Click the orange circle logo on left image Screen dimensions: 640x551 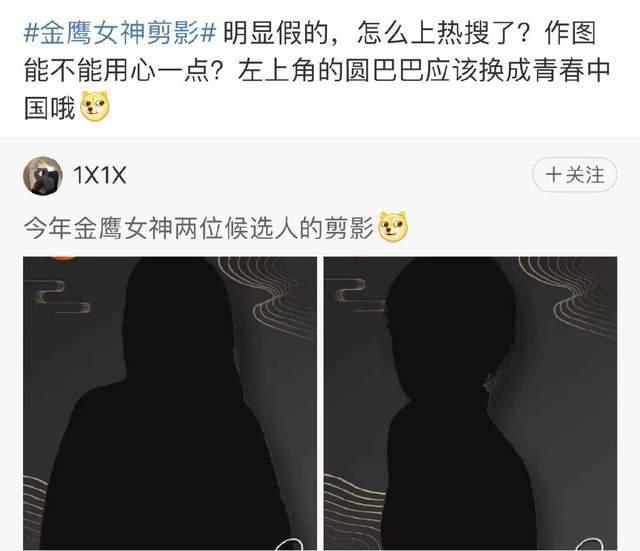click(x=63, y=258)
